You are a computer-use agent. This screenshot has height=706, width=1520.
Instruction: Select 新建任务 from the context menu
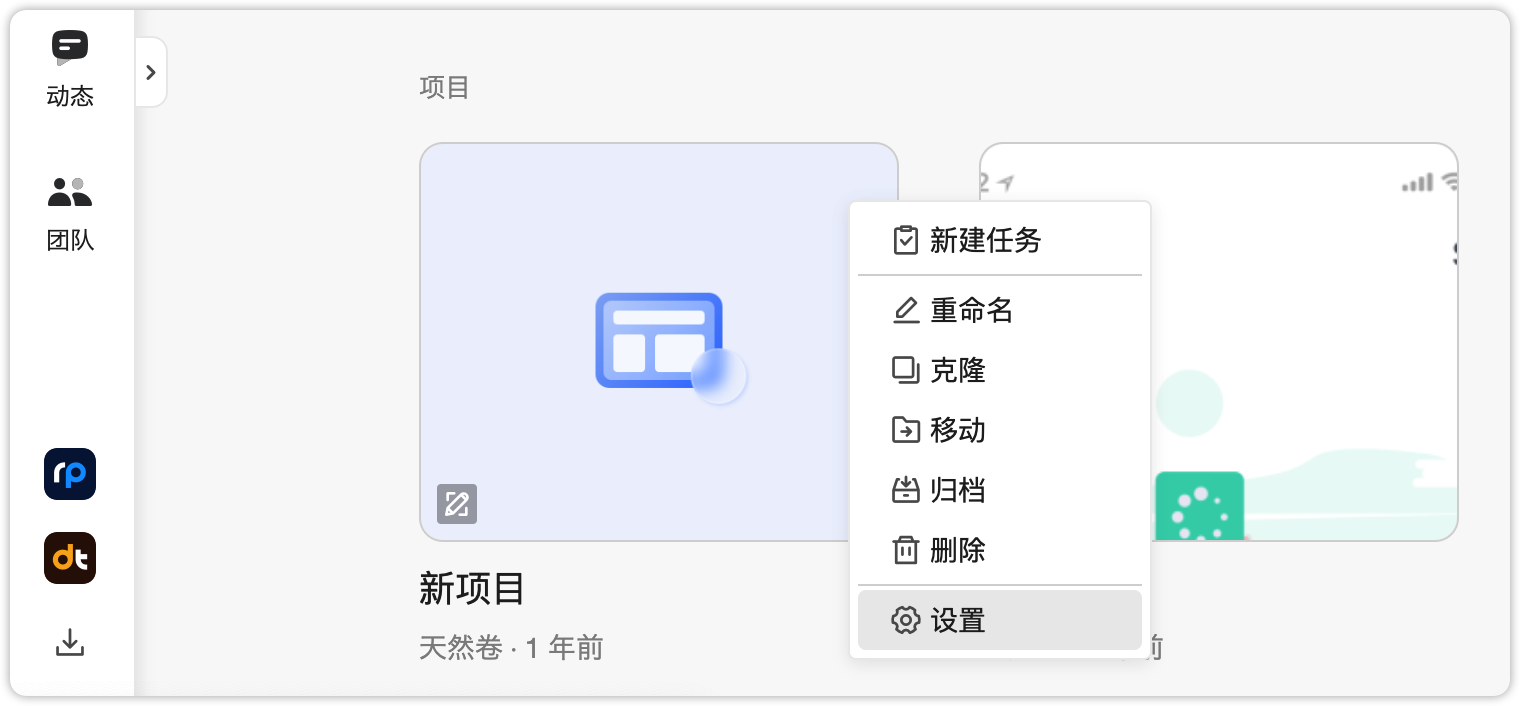(x=986, y=240)
